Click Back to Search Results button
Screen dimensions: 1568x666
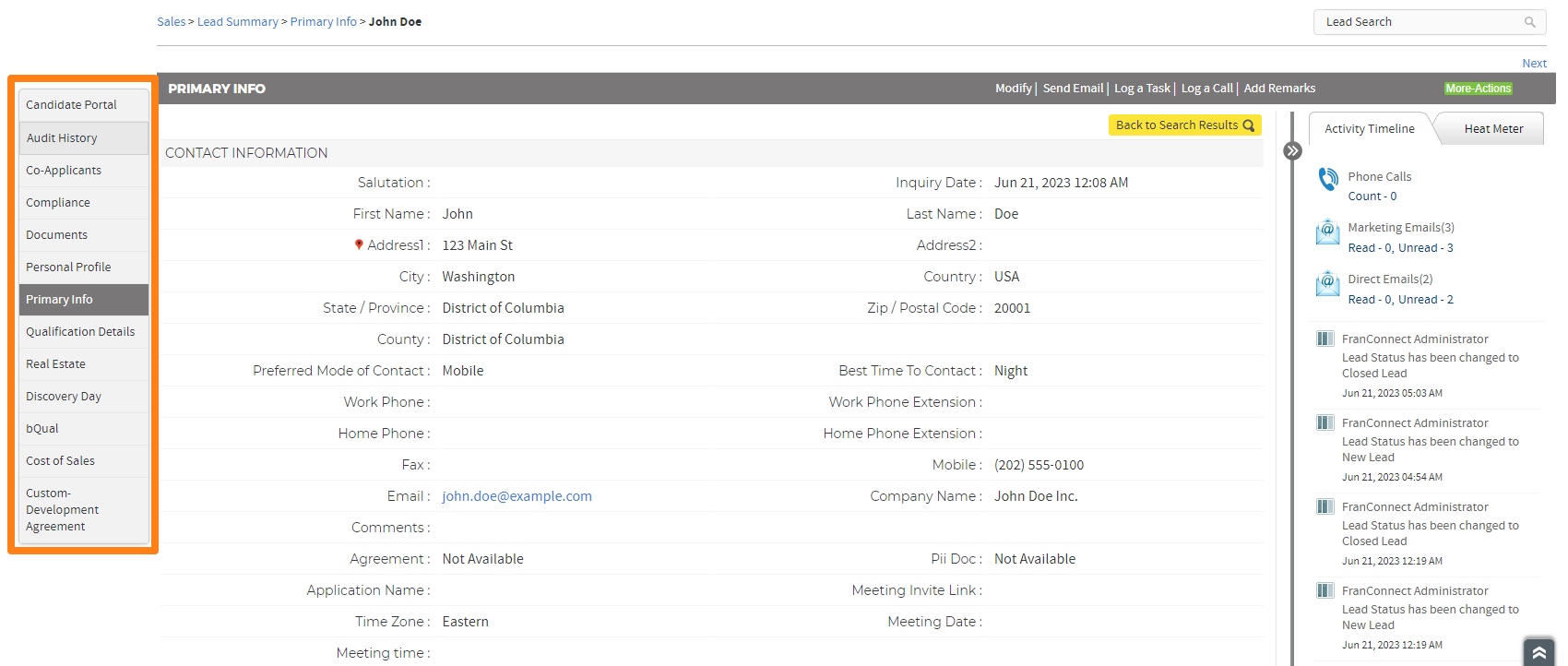pyautogui.click(x=1184, y=125)
